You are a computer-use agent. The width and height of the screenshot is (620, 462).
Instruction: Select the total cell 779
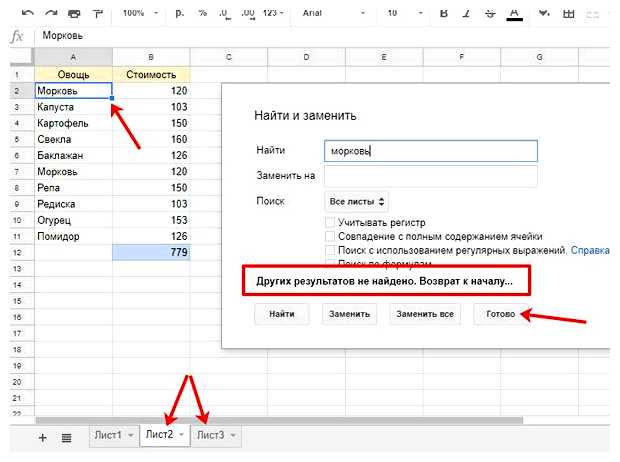(x=151, y=252)
